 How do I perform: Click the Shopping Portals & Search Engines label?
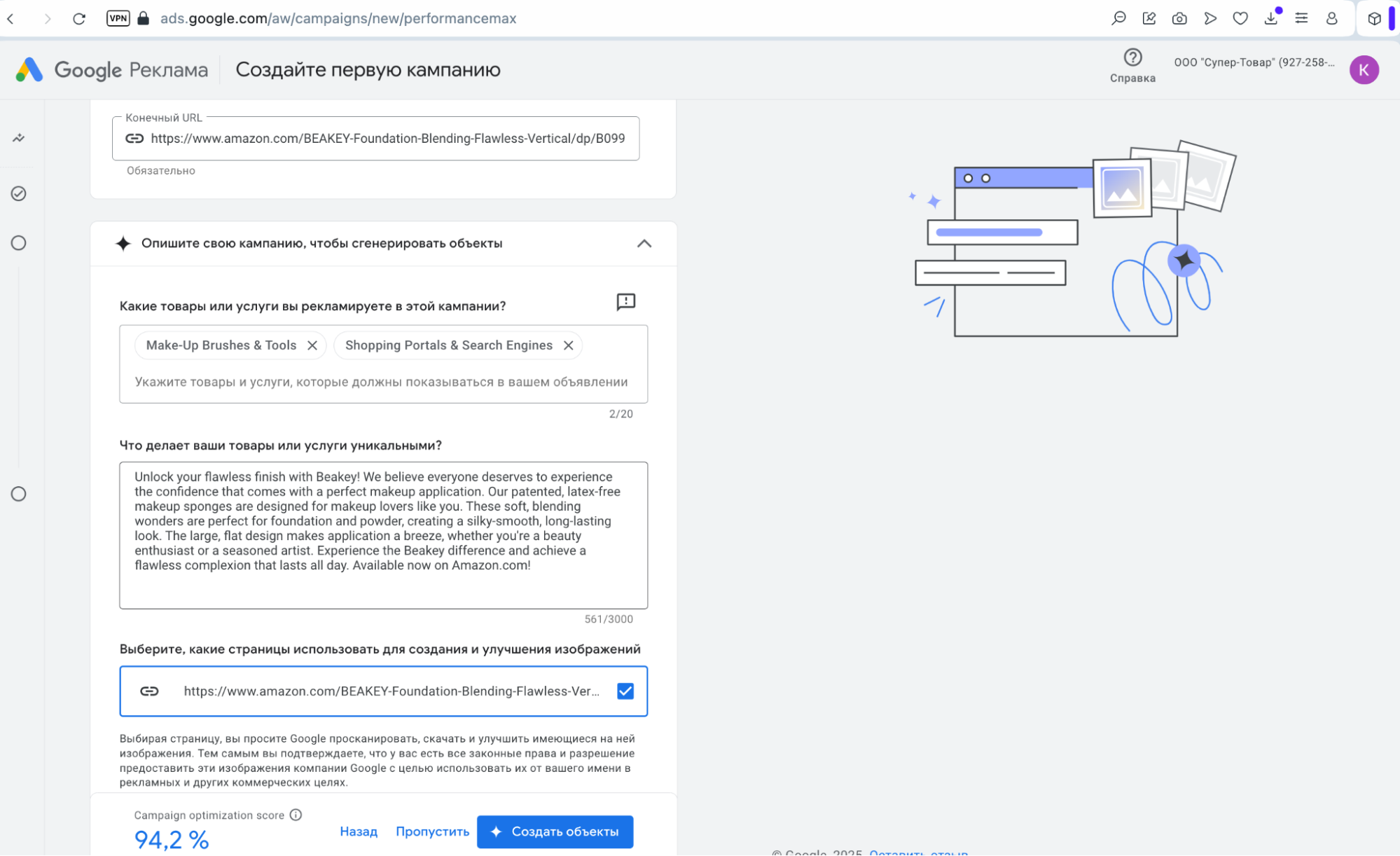tap(449, 345)
